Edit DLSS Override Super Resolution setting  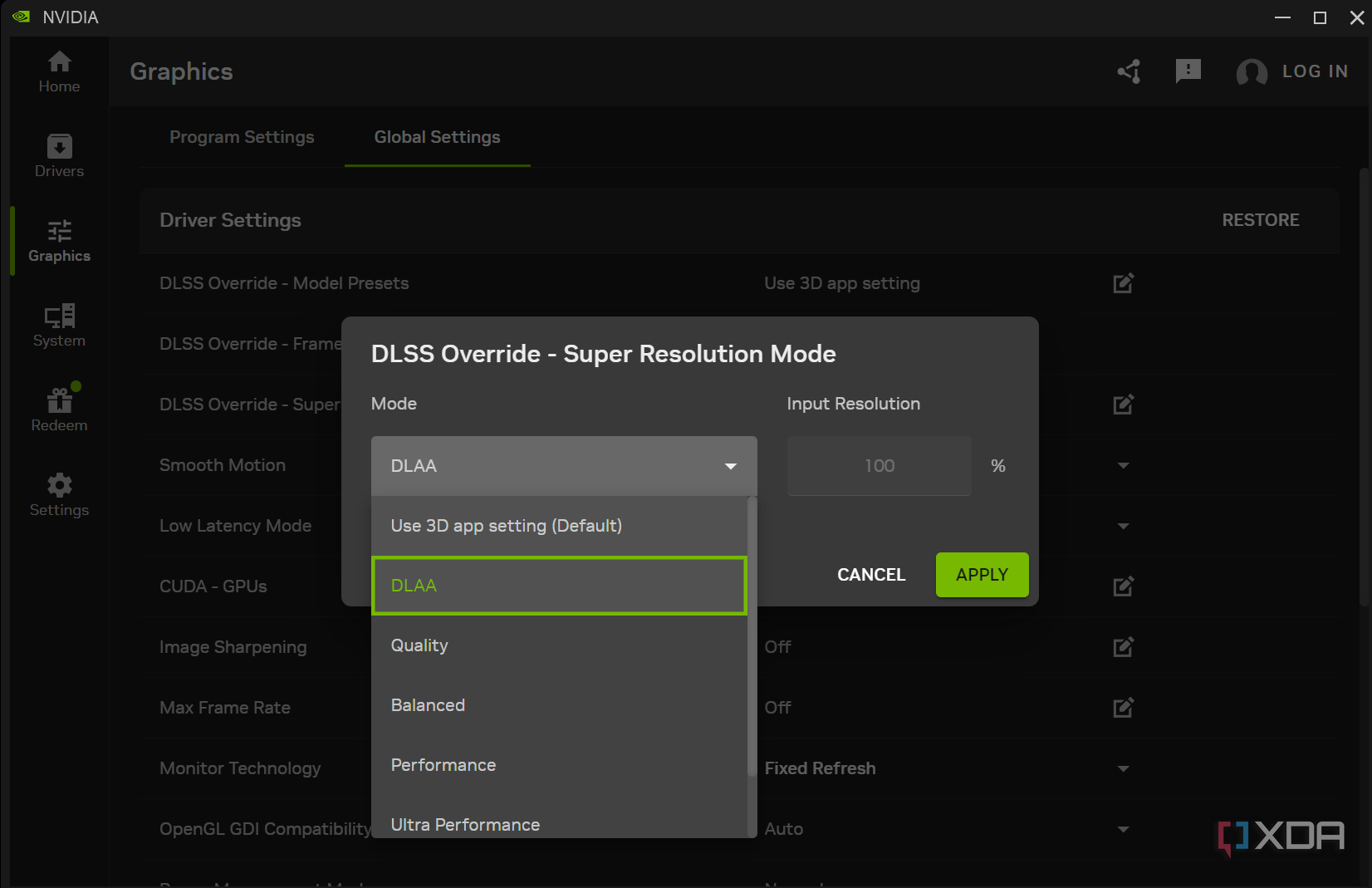tap(1123, 405)
